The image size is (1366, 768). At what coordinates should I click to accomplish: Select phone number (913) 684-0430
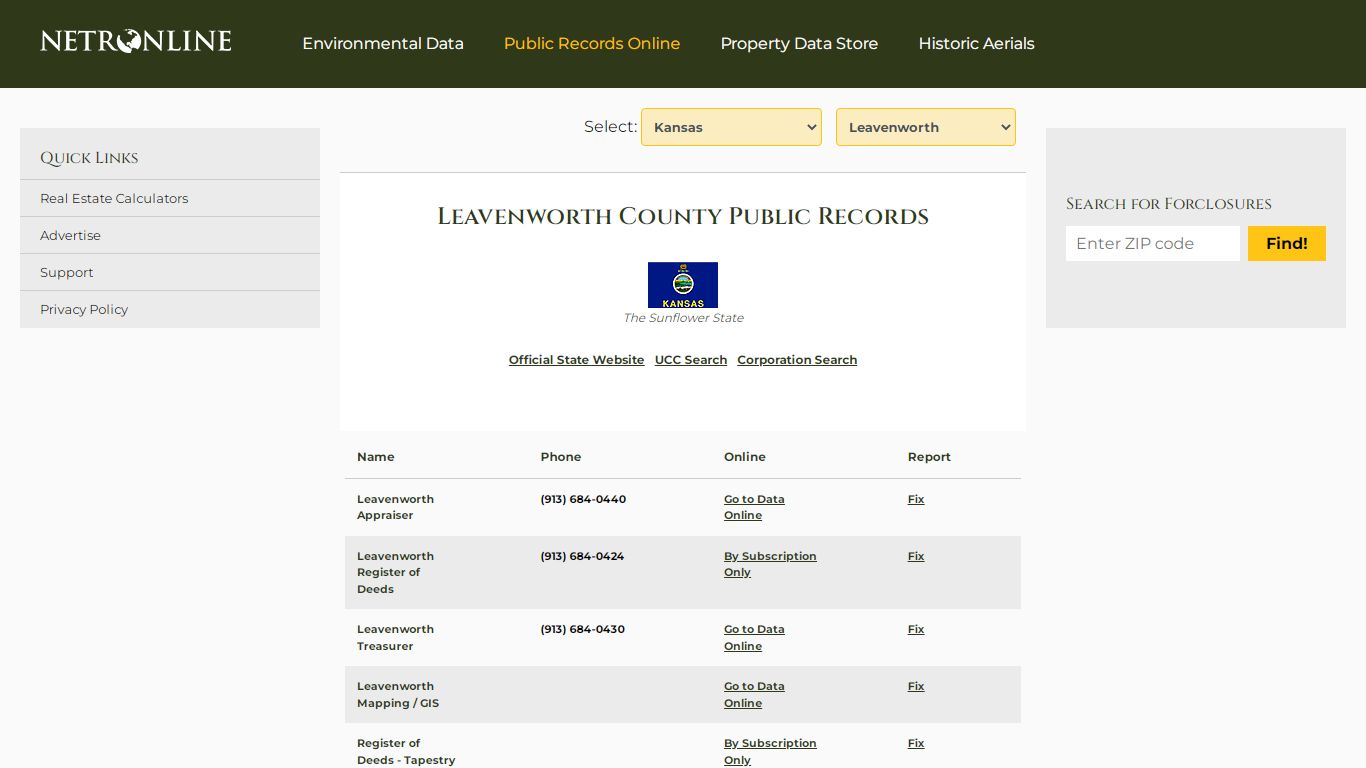(x=583, y=629)
